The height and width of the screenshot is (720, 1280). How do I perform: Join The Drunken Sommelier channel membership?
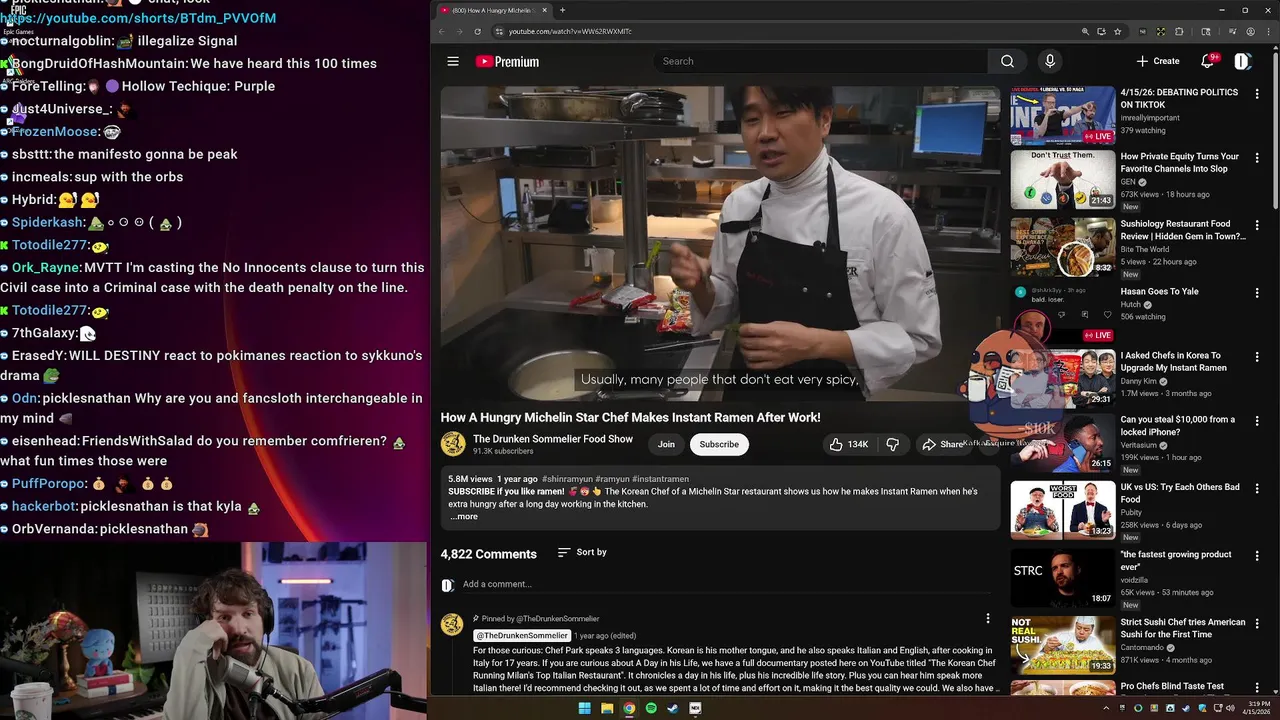pyautogui.click(x=666, y=444)
